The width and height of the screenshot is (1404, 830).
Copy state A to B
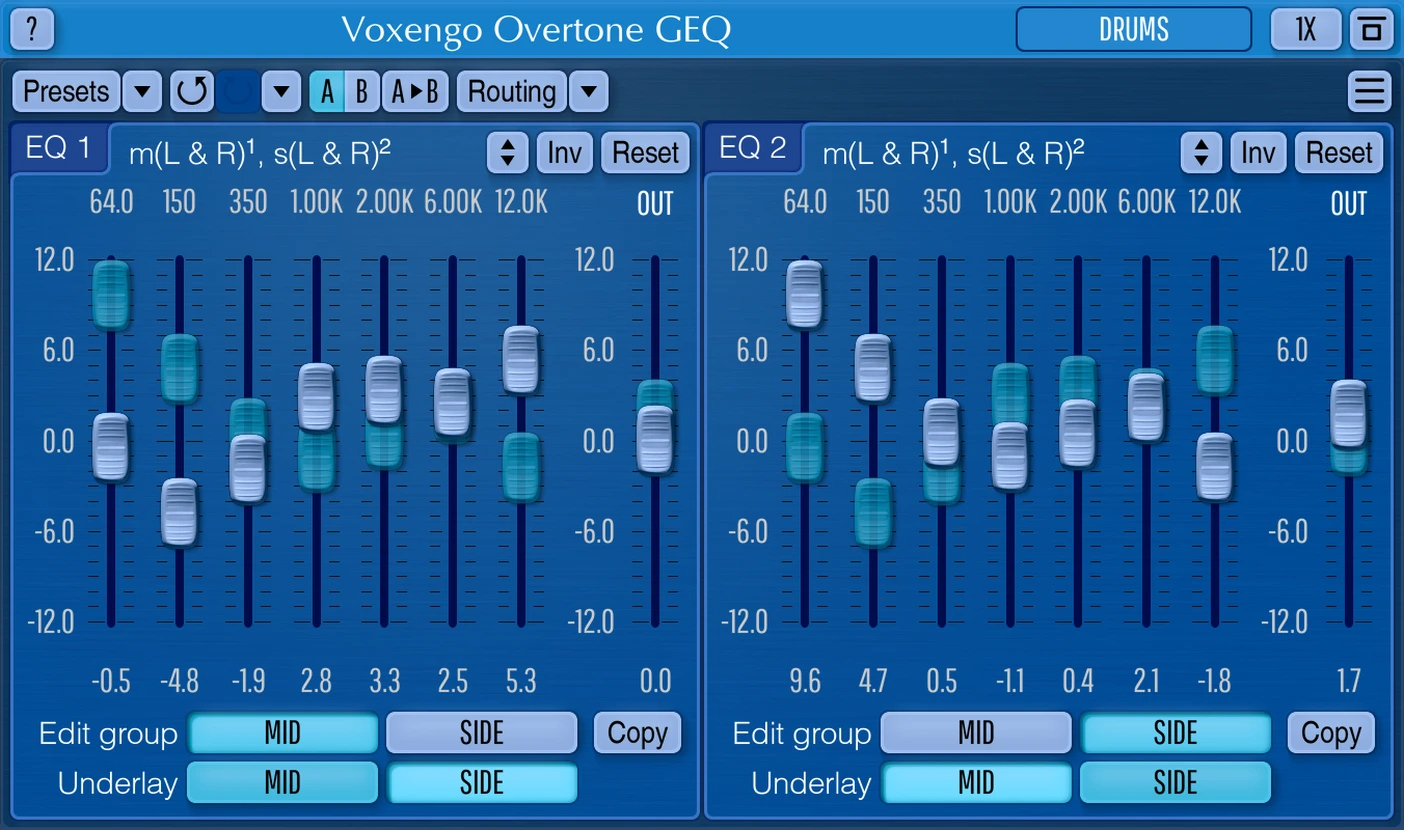[x=415, y=92]
